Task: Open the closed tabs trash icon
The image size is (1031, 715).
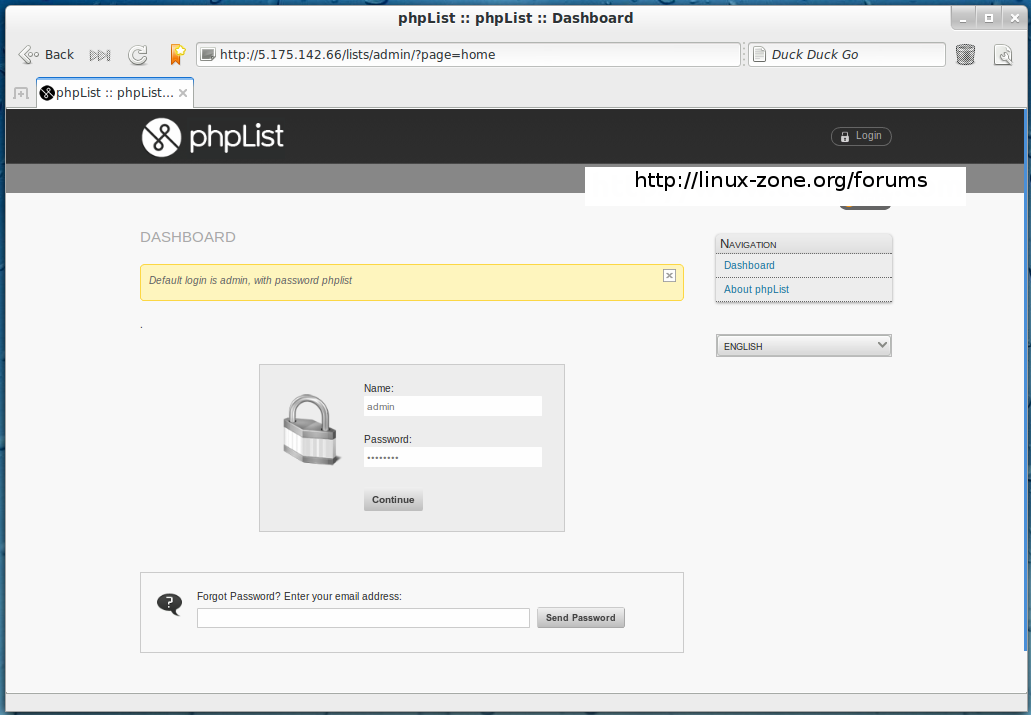Action: coord(965,55)
